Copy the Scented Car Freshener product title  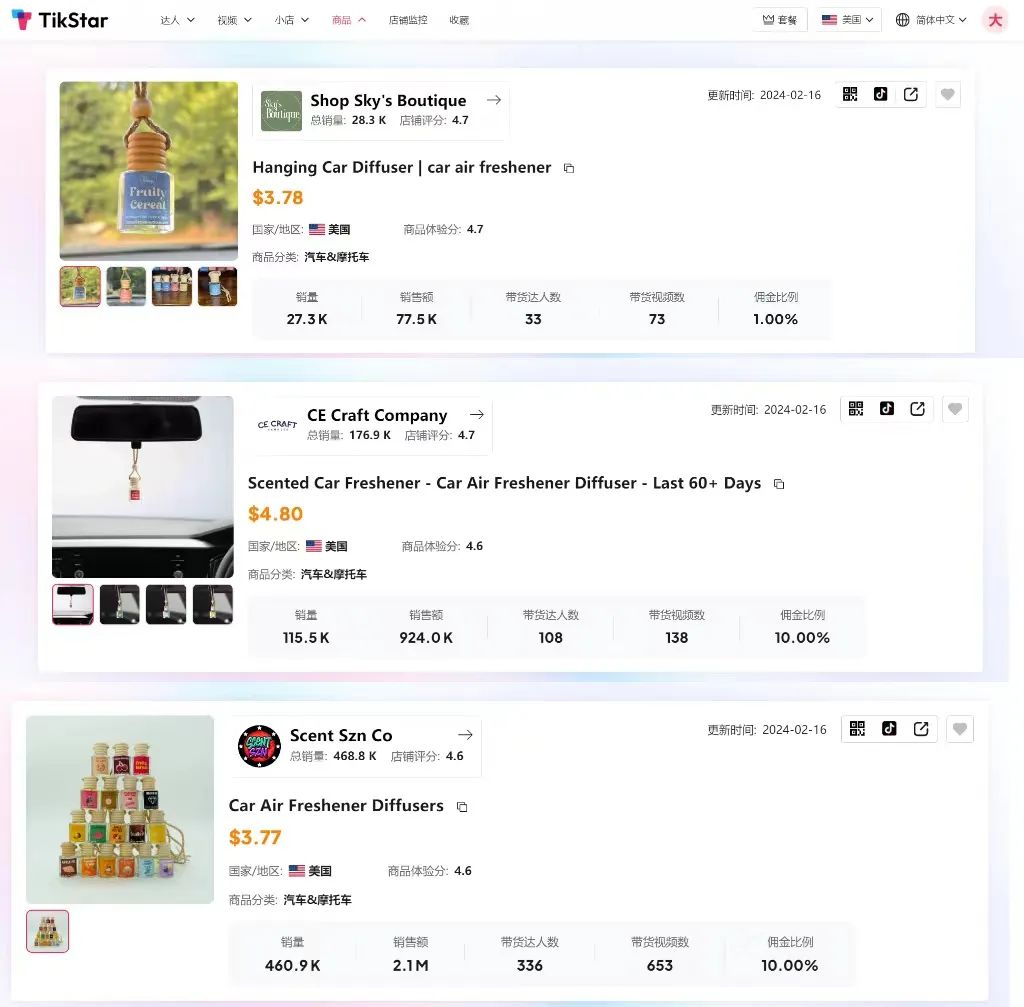[779, 484]
